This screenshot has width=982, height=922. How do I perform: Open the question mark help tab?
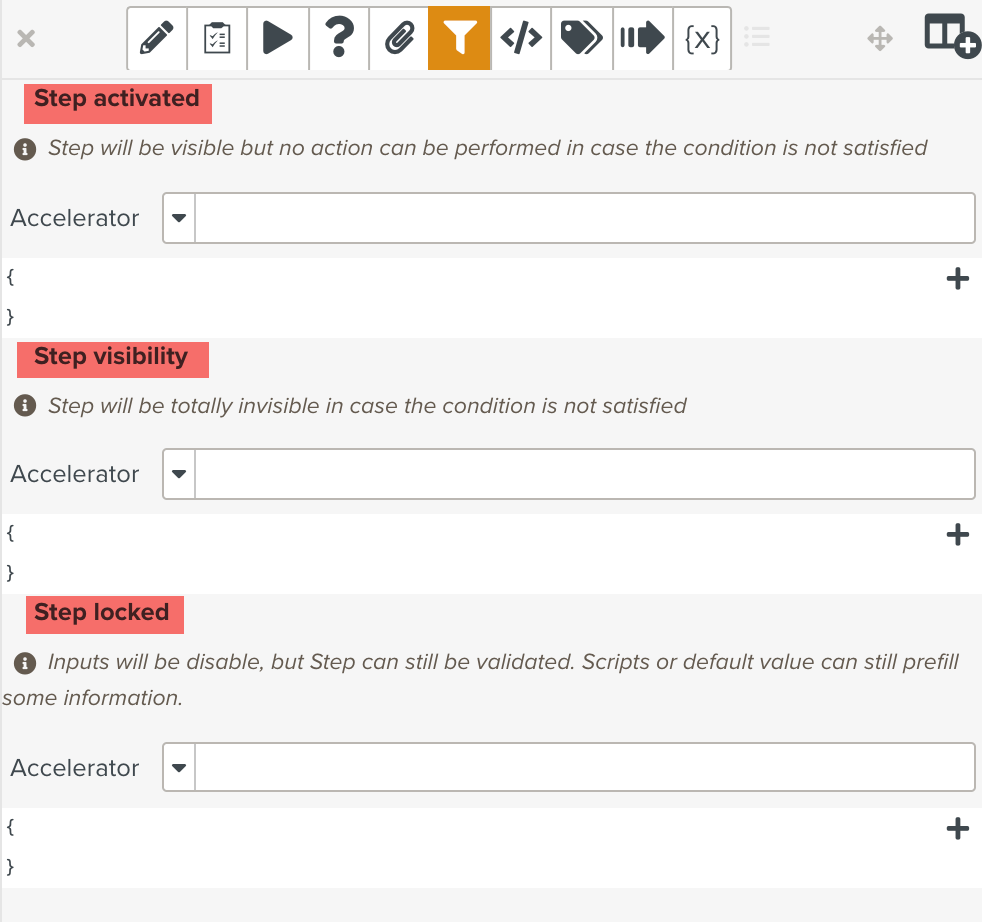tap(339, 39)
